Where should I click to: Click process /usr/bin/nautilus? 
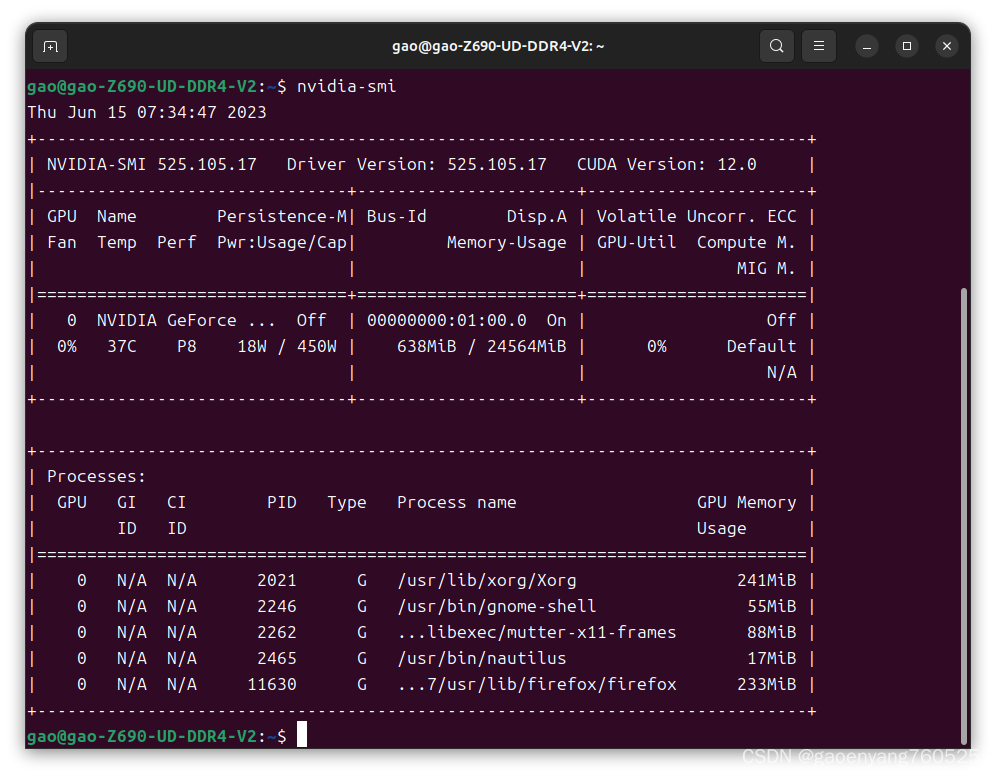point(481,659)
